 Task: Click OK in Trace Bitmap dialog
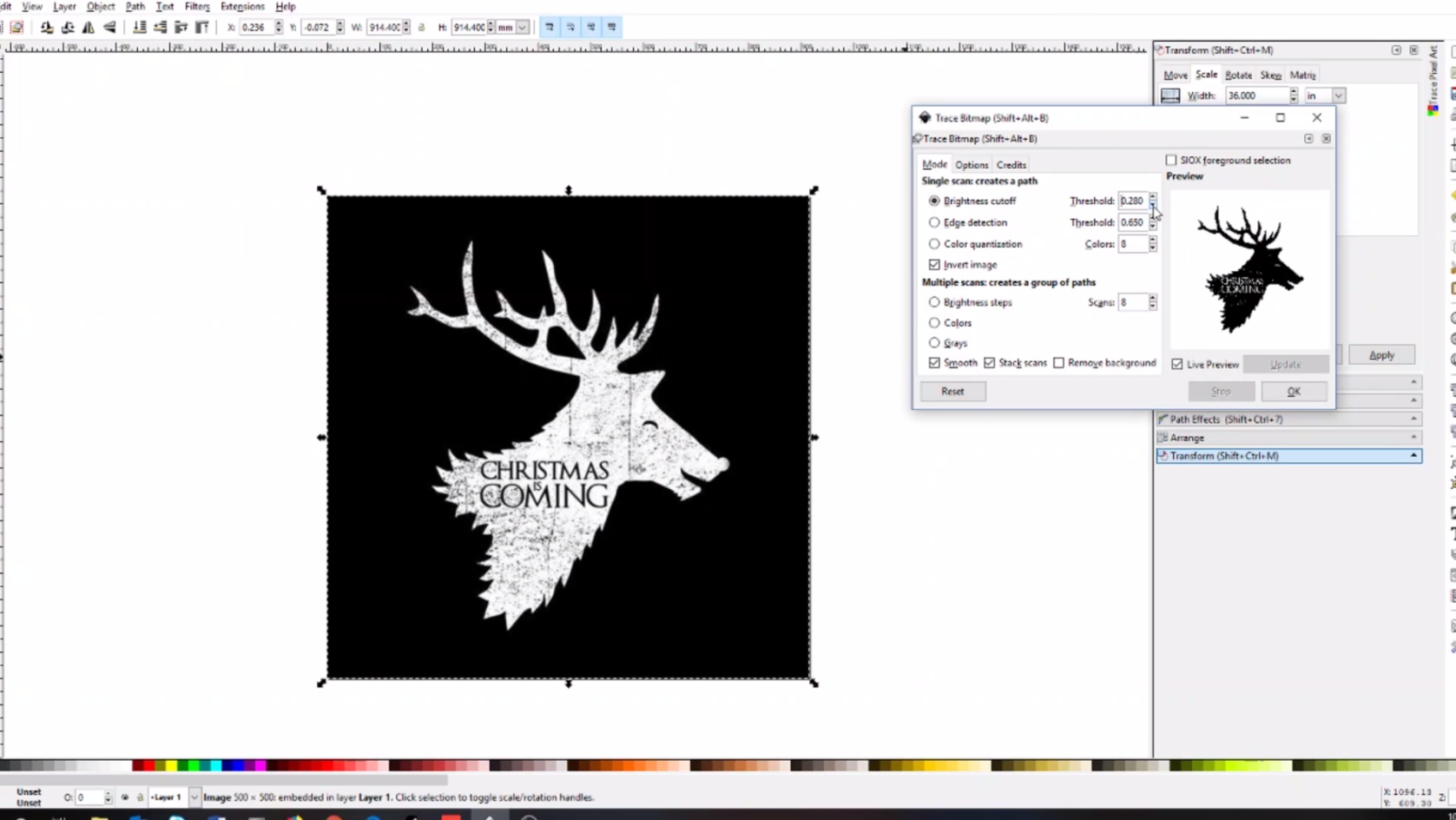click(1294, 392)
